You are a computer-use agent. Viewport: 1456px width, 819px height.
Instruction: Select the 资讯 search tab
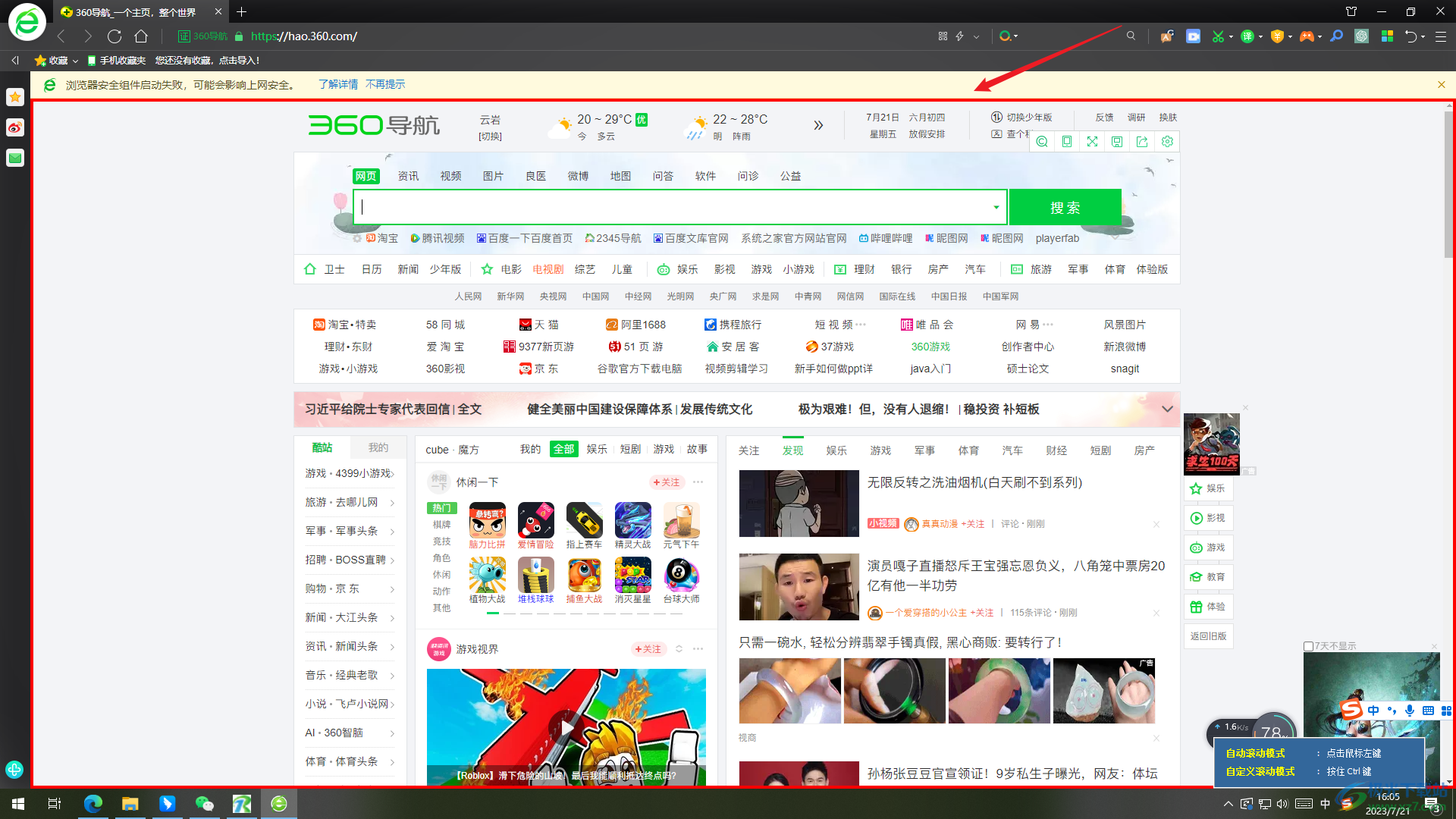pos(408,176)
